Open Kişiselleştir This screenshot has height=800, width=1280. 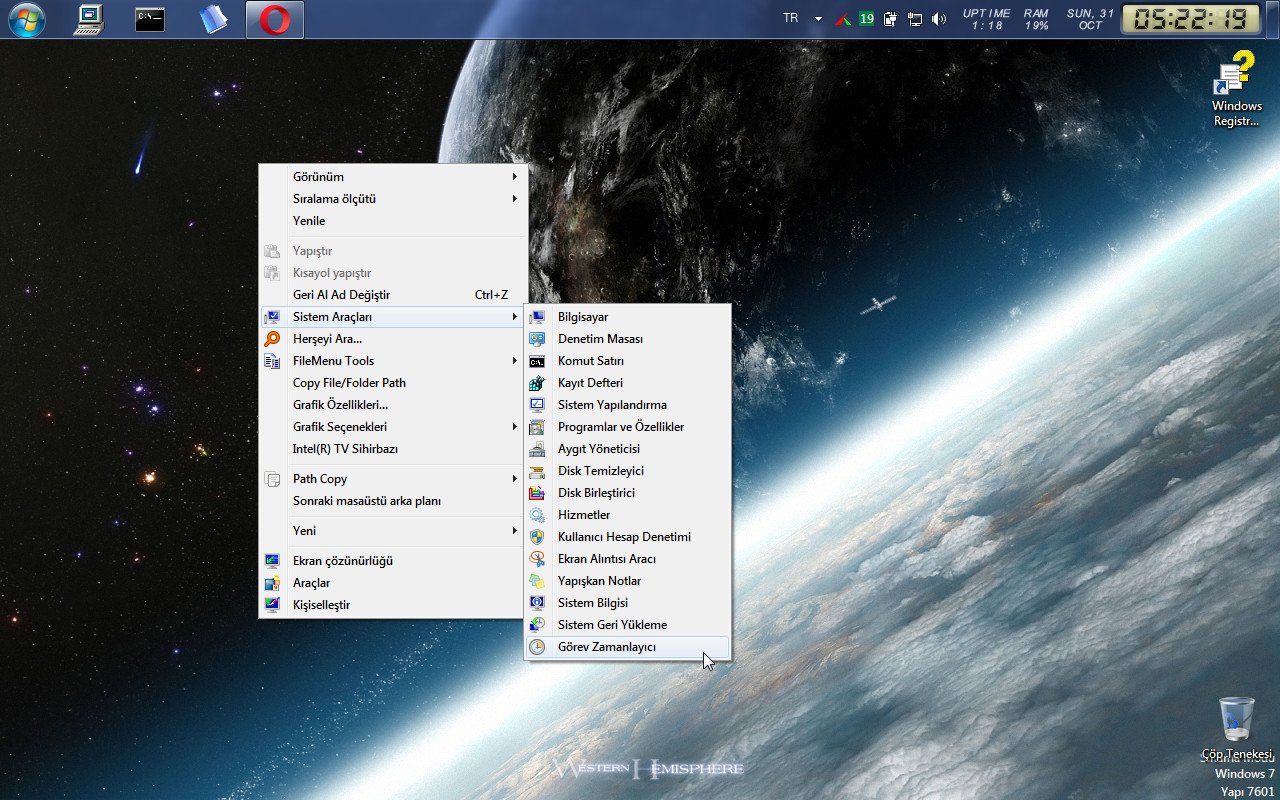click(x=393, y=605)
